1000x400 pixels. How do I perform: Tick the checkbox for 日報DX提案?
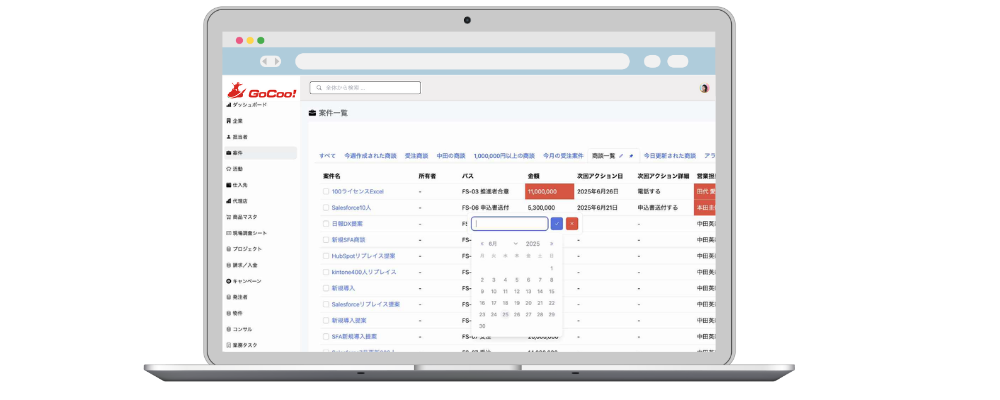click(x=326, y=224)
